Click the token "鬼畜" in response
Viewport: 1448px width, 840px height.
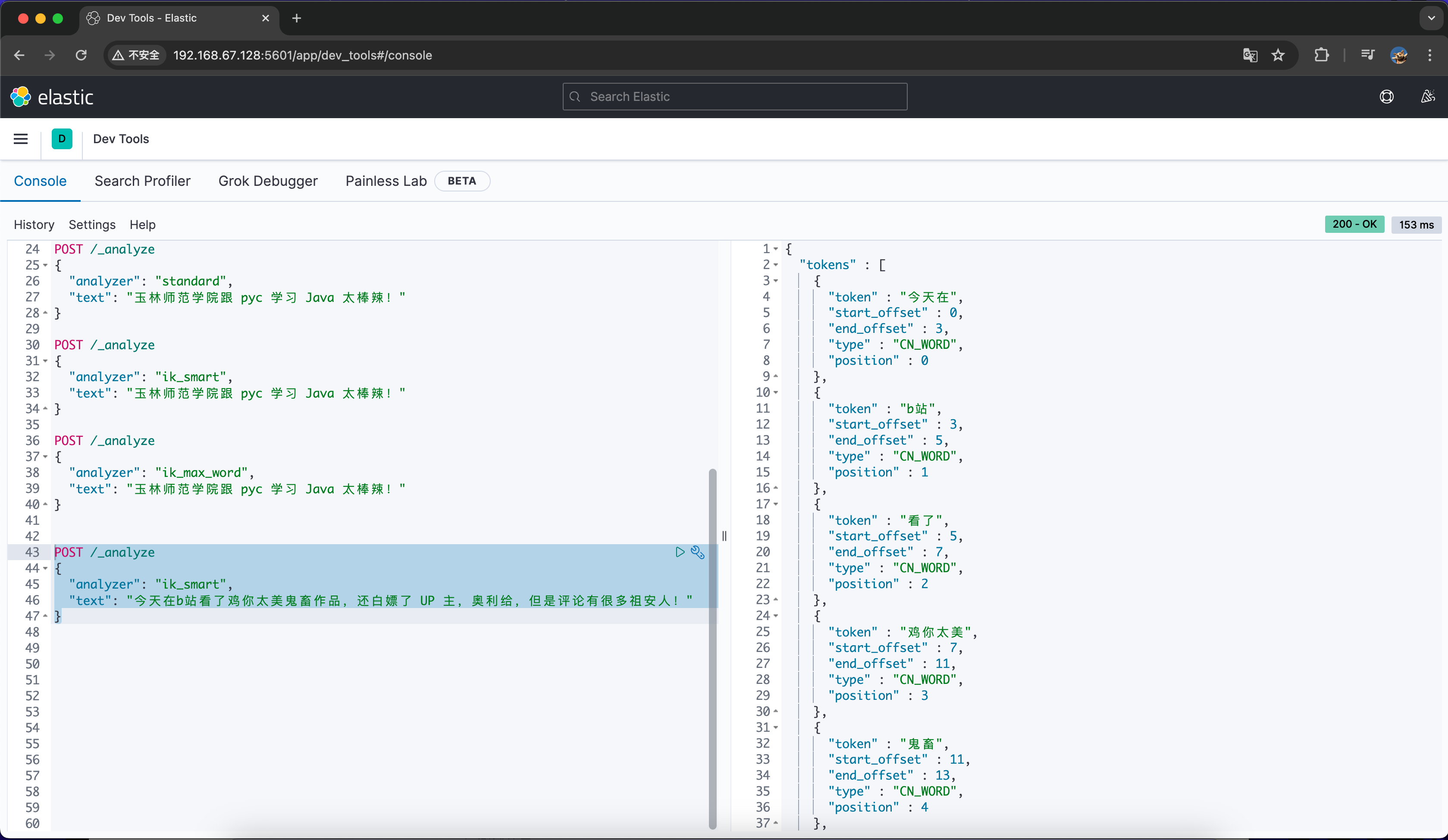coord(921,743)
